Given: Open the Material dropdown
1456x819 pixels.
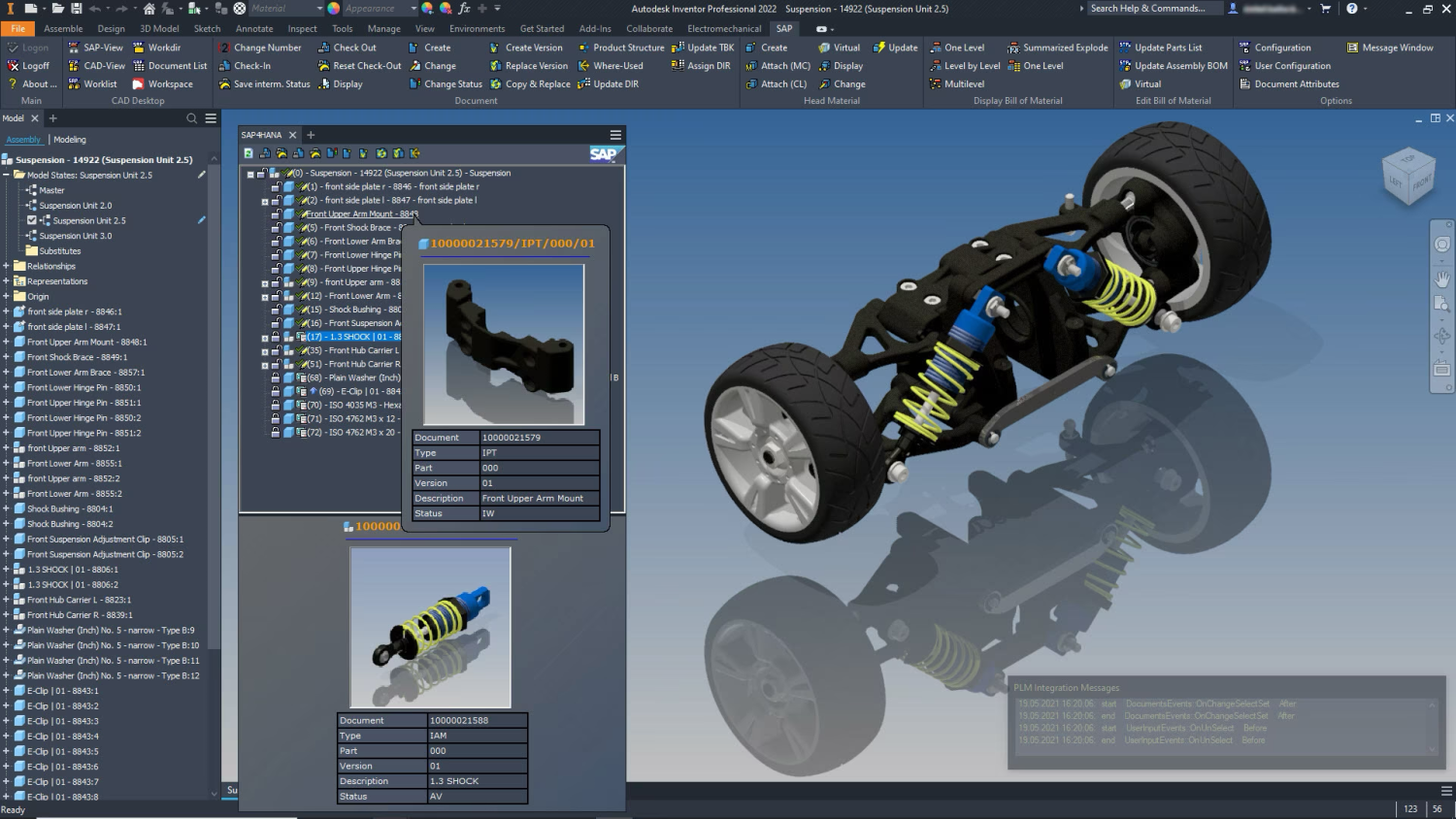Looking at the screenshot, I should [x=285, y=9].
